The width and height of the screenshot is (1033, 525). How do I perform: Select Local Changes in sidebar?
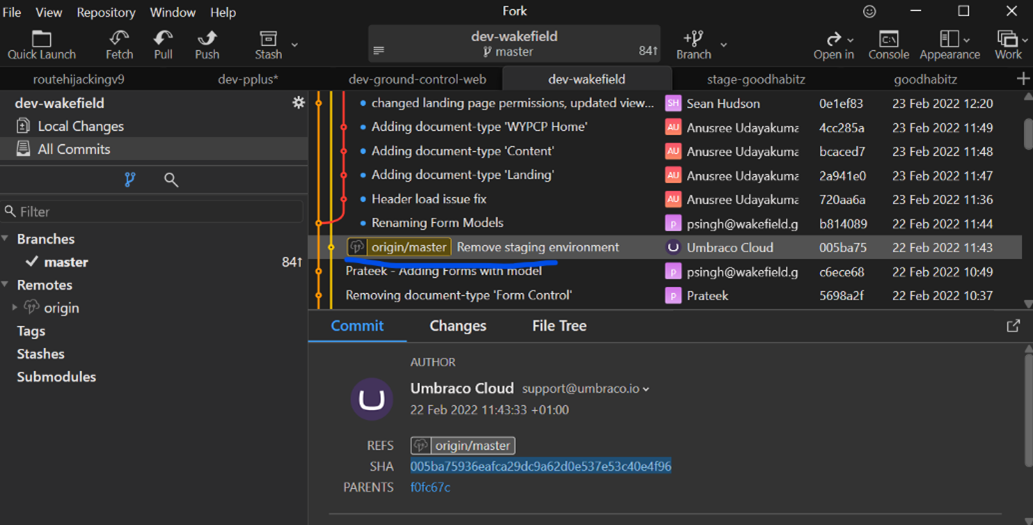pos(80,126)
